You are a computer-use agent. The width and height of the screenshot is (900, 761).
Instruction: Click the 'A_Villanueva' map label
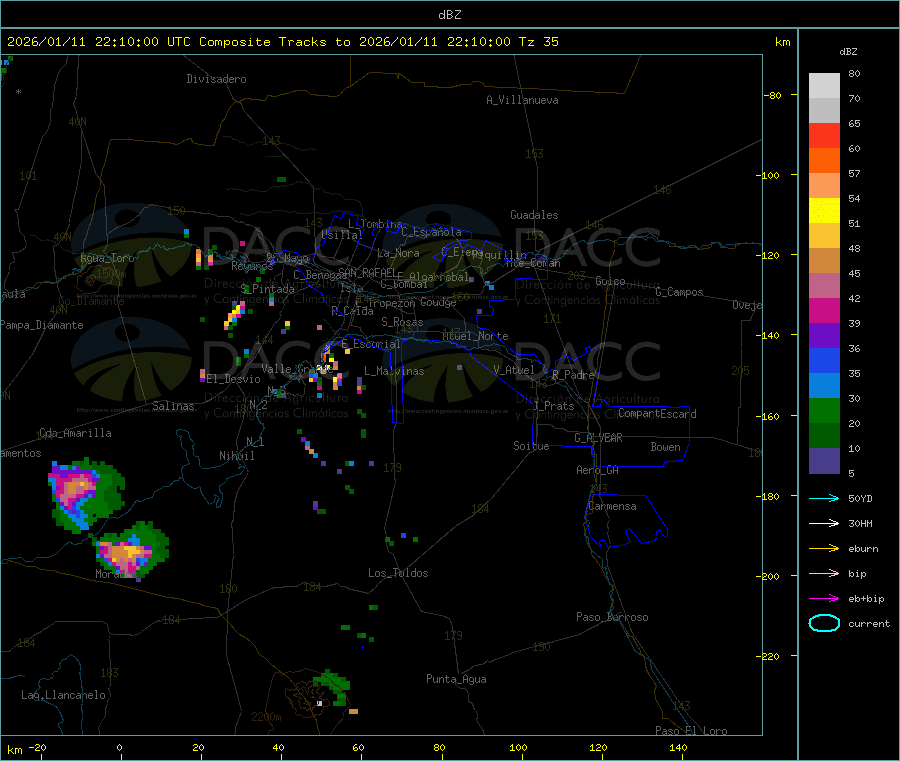[522, 100]
